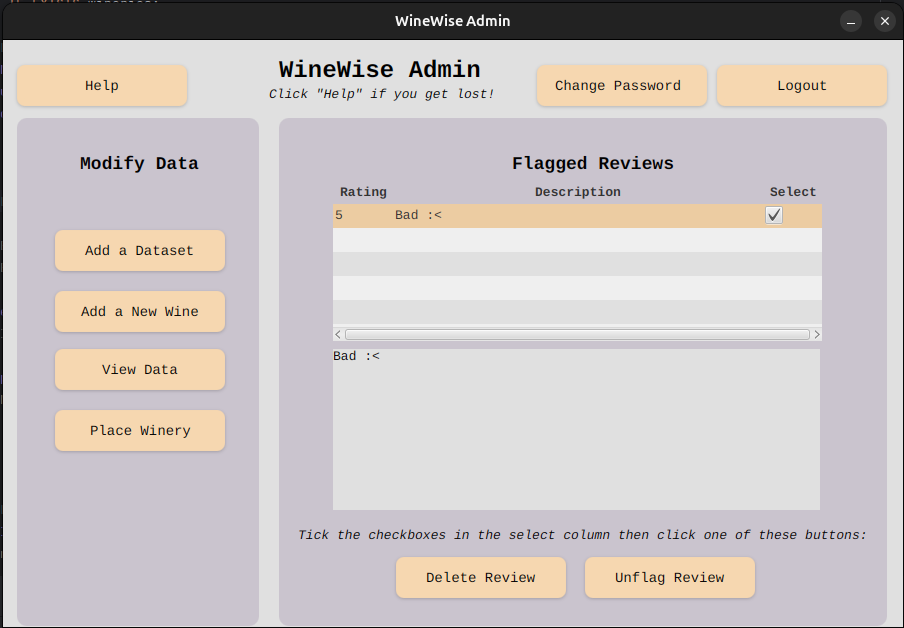The height and width of the screenshot is (628, 904).
Task: Click the Select column header
Action: (x=793, y=192)
